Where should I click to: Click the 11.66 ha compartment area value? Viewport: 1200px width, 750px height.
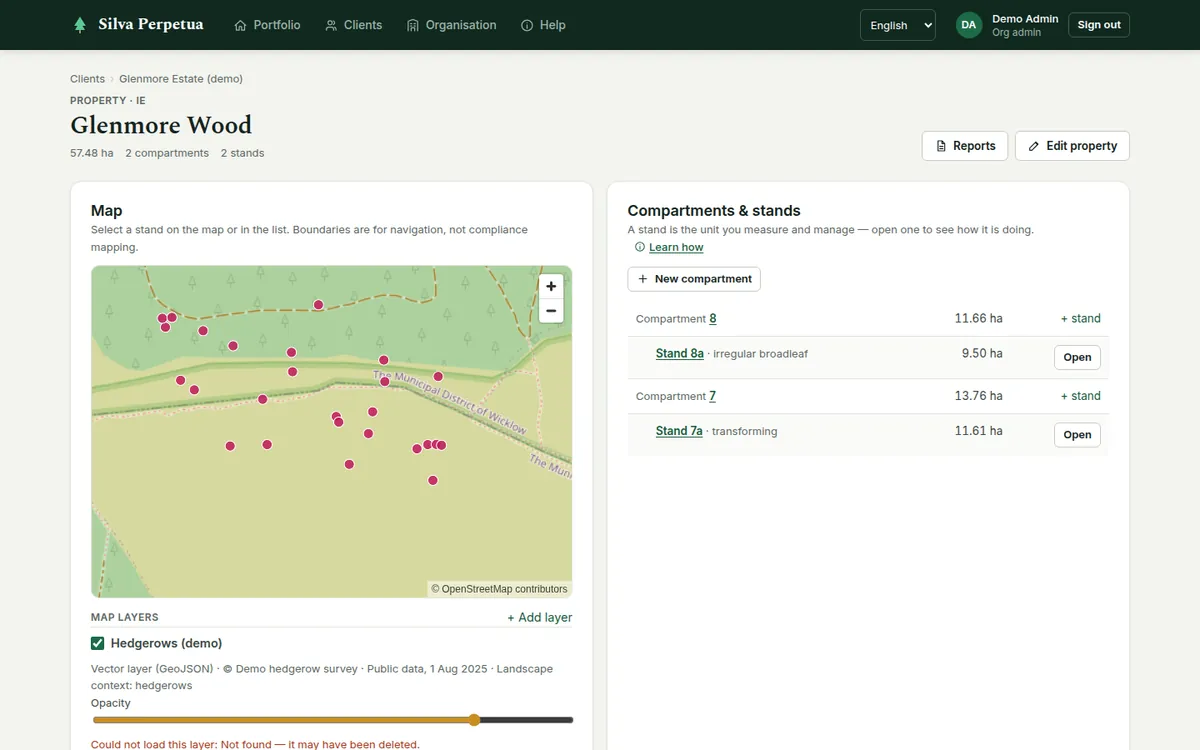coord(978,318)
